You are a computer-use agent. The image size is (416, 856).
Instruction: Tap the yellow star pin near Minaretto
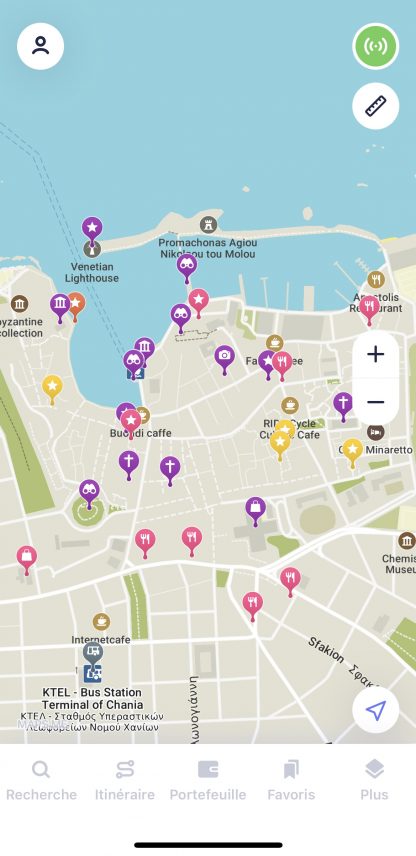(x=353, y=451)
